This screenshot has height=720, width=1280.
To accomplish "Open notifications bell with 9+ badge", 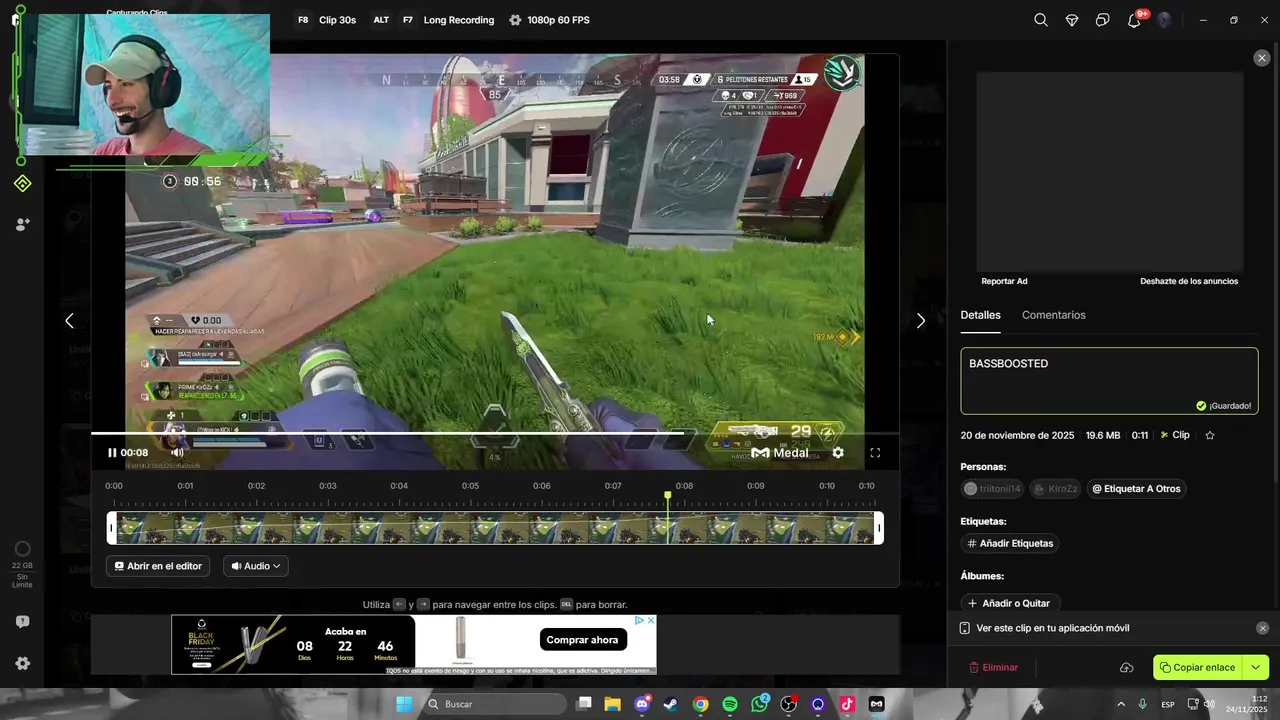I will click(1134, 20).
